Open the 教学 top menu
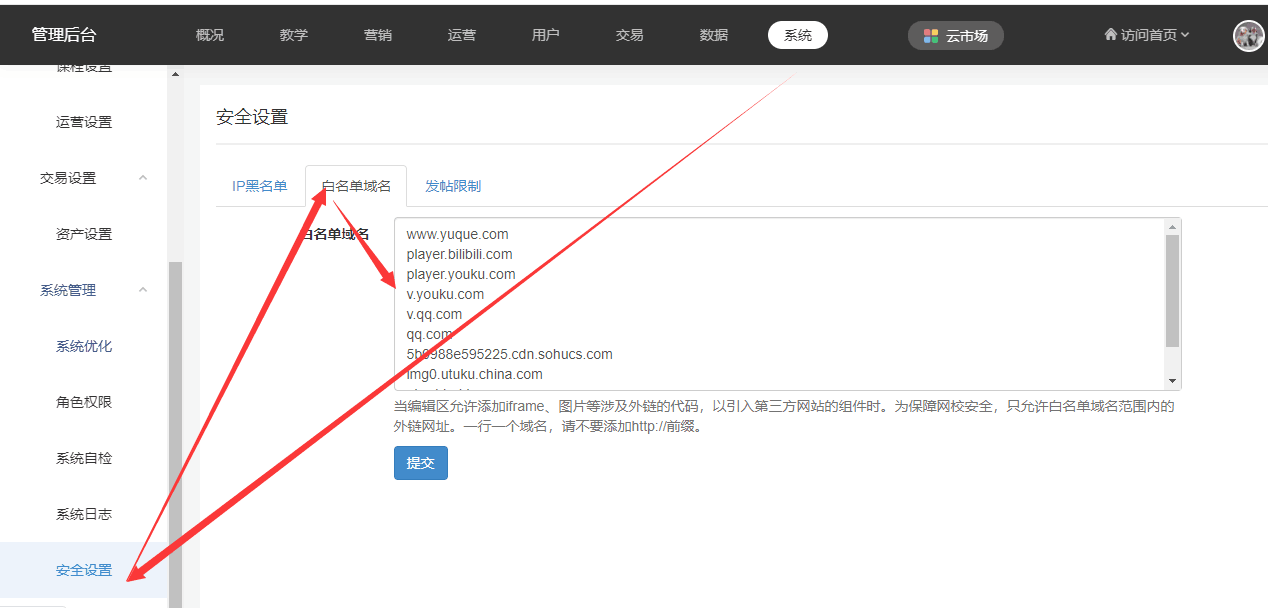This screenshot has height=608, width=1268. click(x=294, y=35)
